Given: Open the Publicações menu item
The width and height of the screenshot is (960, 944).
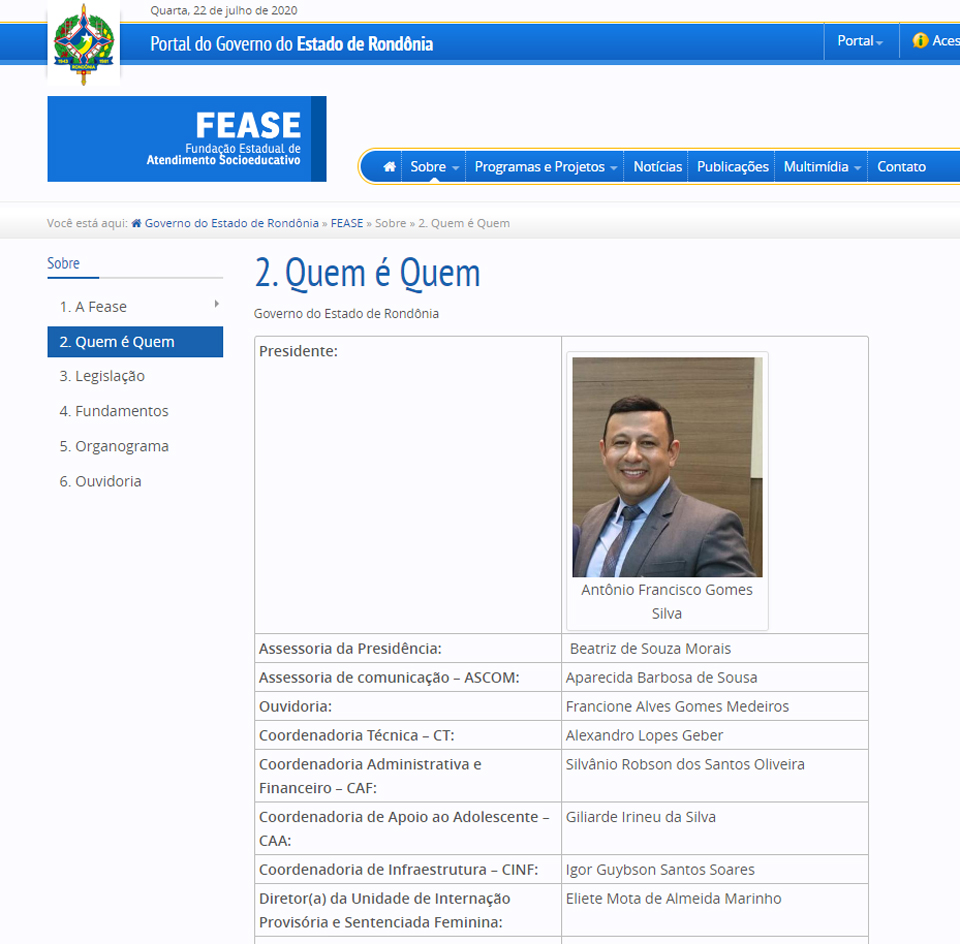Looking at the screenshot, I should (732, 167).
